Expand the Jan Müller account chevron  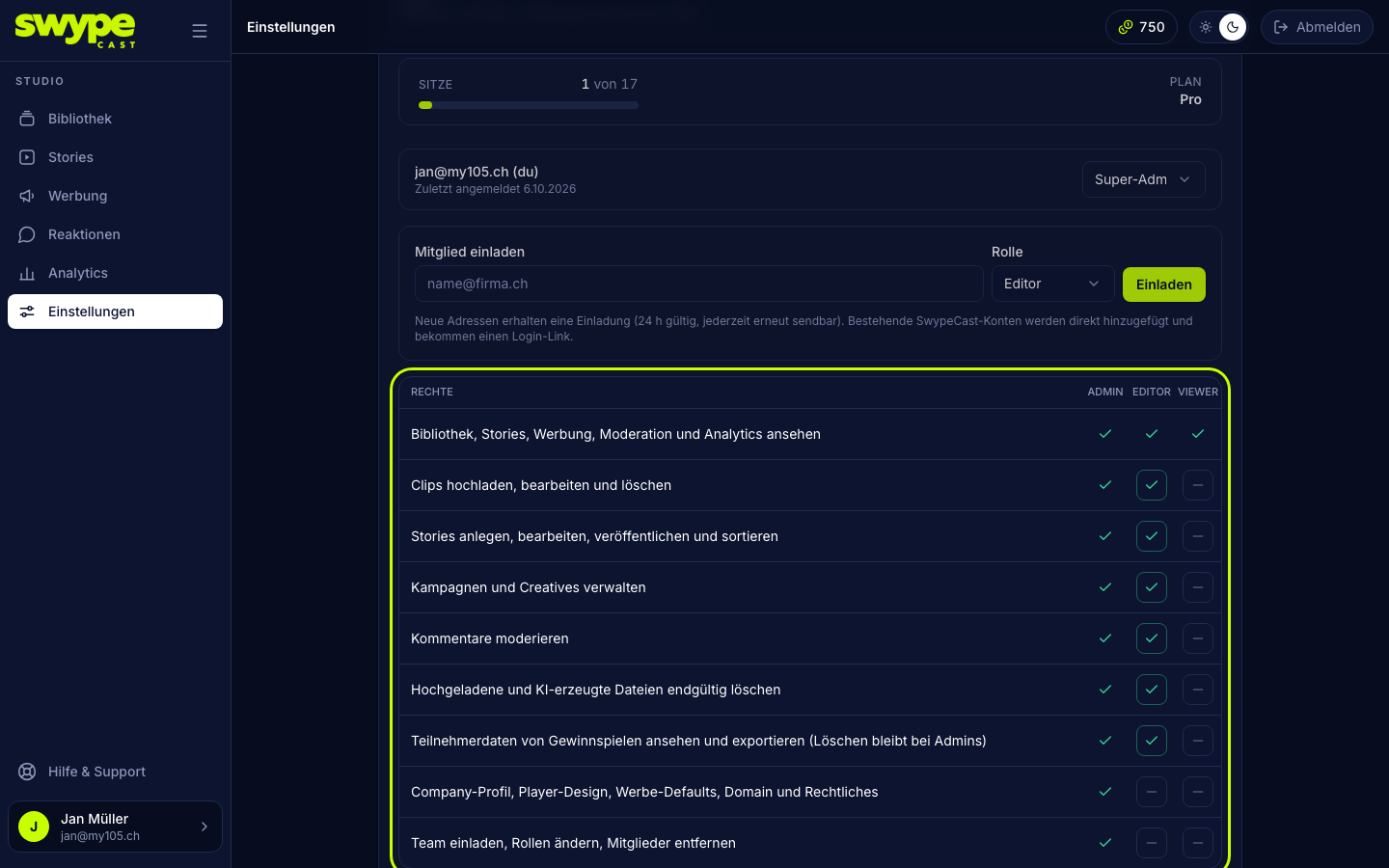point(204,827)
